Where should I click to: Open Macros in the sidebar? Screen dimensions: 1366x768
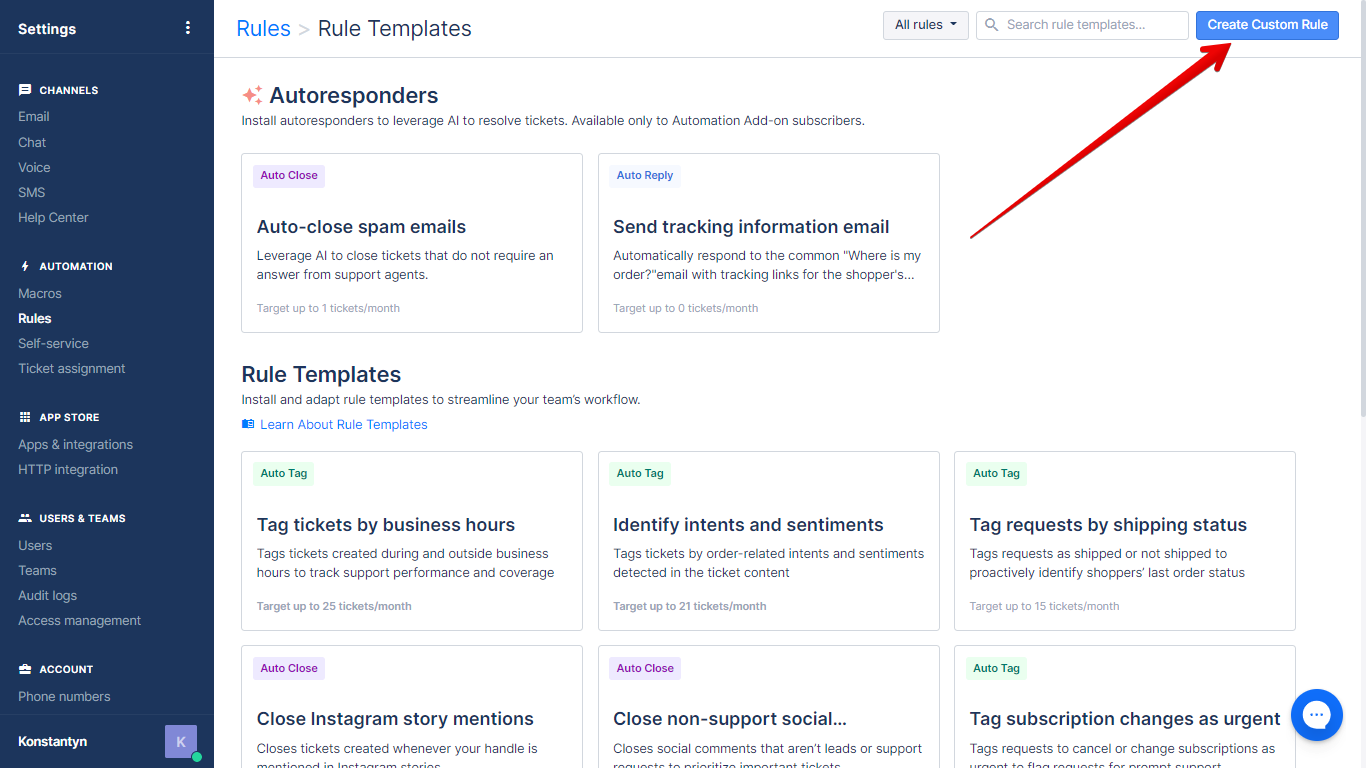(40, 293)
